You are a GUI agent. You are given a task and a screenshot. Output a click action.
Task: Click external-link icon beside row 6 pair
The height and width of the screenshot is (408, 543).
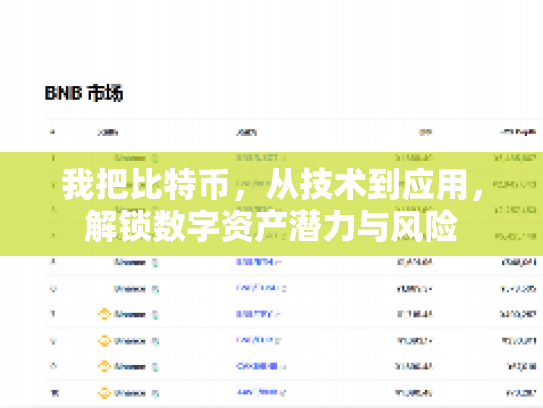[x=284, y=289]
